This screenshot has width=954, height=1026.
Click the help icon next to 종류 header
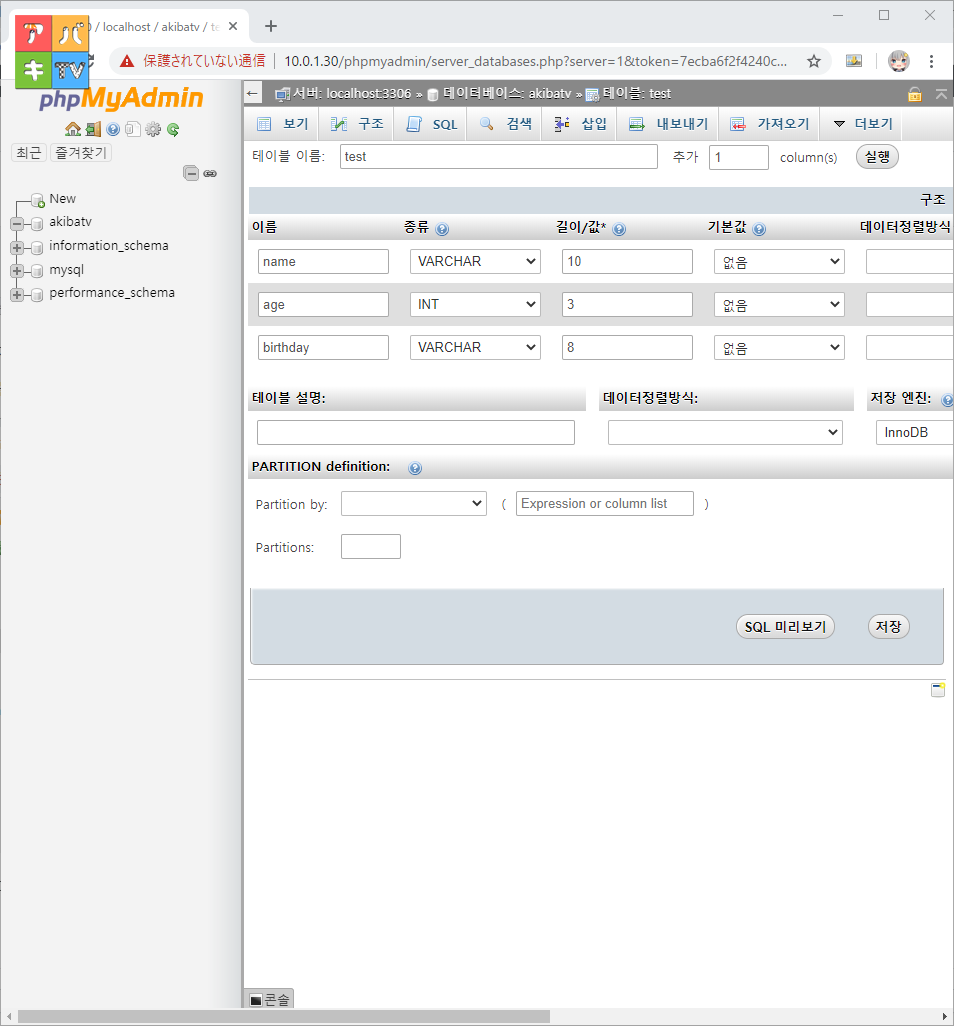(x=443, y=229)
